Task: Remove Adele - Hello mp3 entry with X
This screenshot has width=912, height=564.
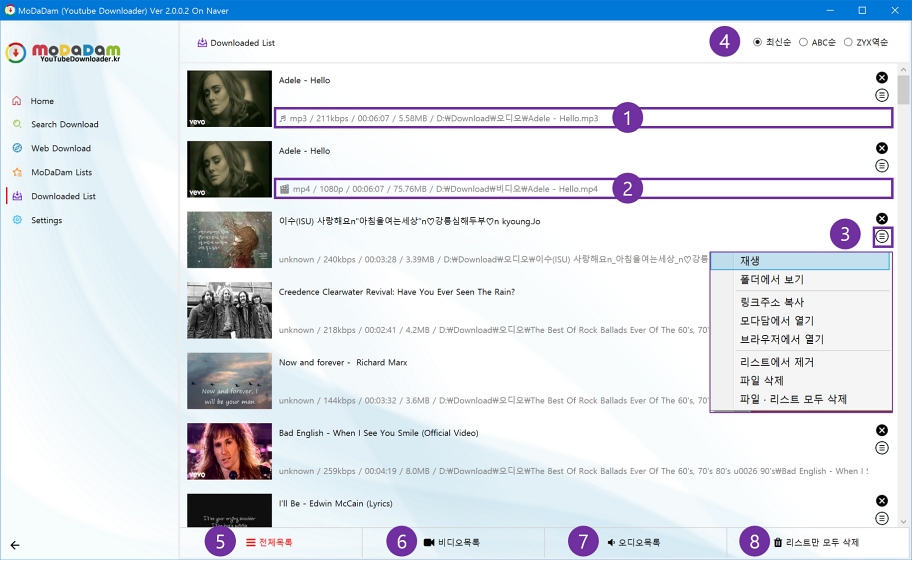Action: (882, 78)
